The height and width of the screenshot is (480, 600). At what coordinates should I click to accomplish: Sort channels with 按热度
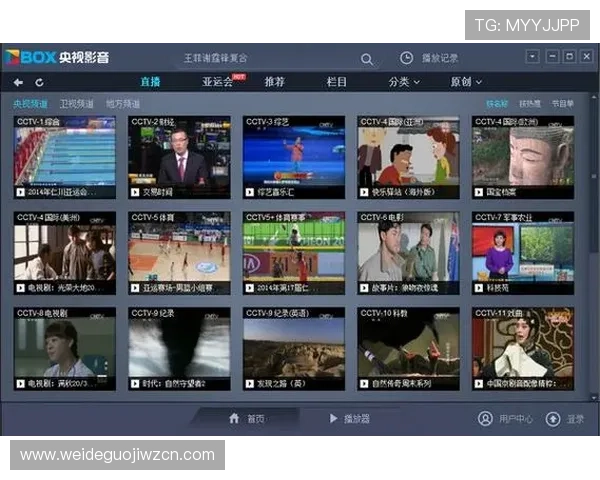[530, 104]
